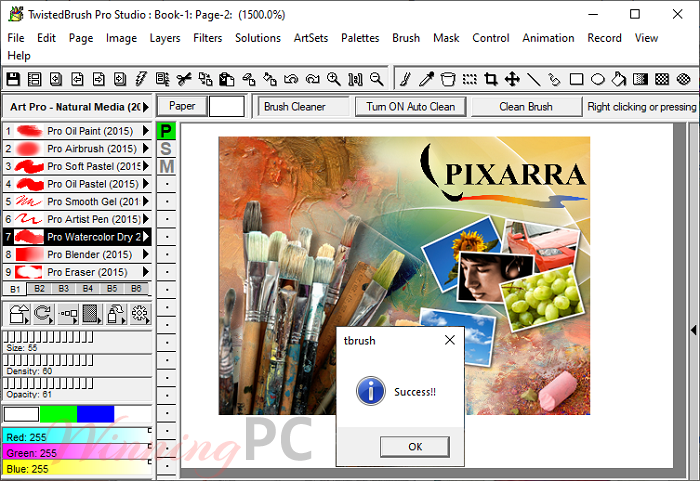Click the Undo curved arrow icon
Screen dimensions: 700x481
point(291,79)
